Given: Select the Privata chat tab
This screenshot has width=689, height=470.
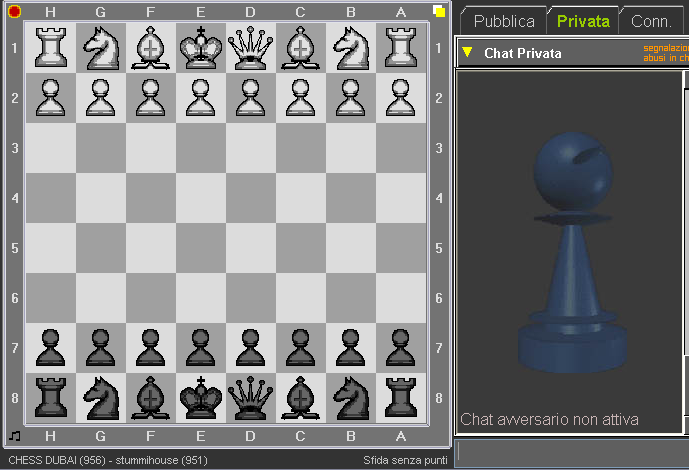Looking at the screenshot, I should 583,21.
